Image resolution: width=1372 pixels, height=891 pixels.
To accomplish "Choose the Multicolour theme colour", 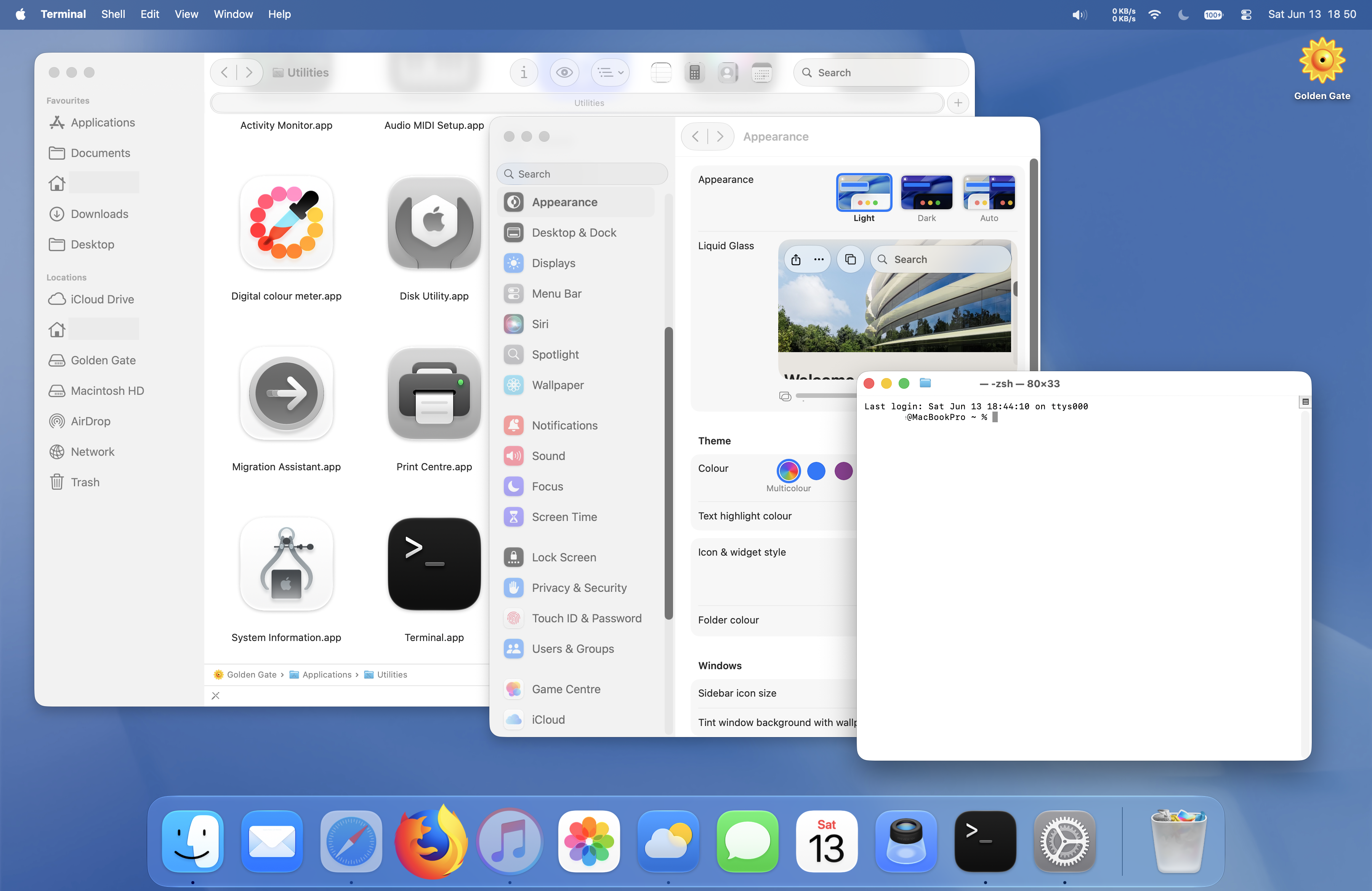I will (x=789, y=471).
